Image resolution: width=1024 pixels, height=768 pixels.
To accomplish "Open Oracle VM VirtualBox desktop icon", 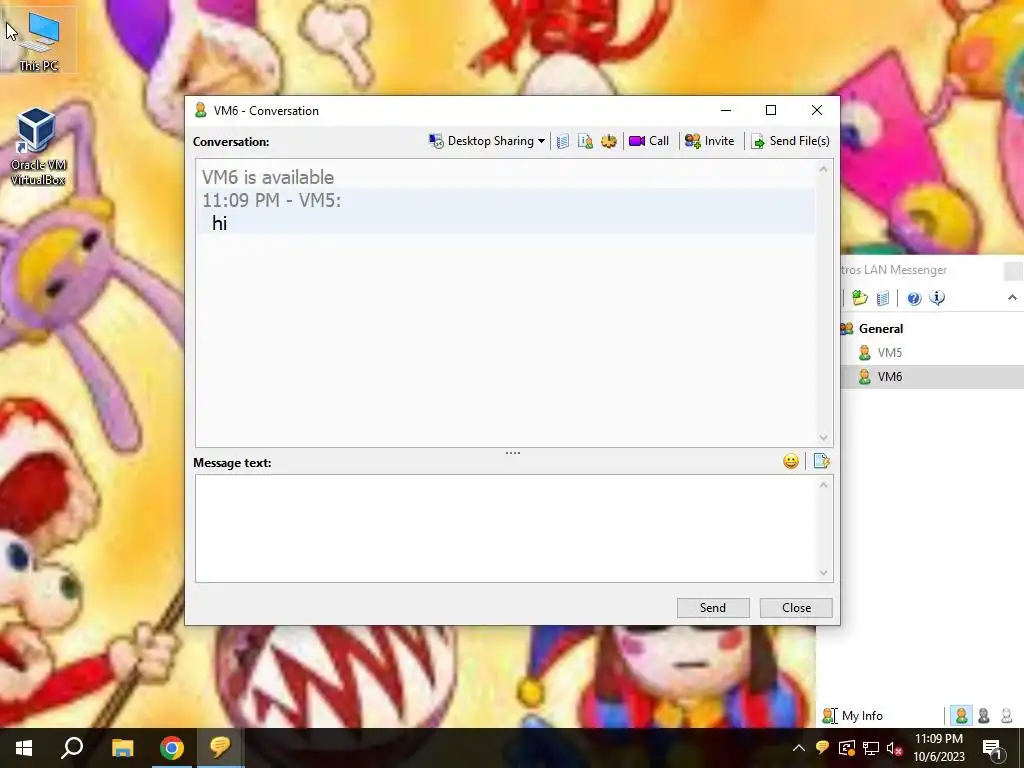I will (38, 147).
